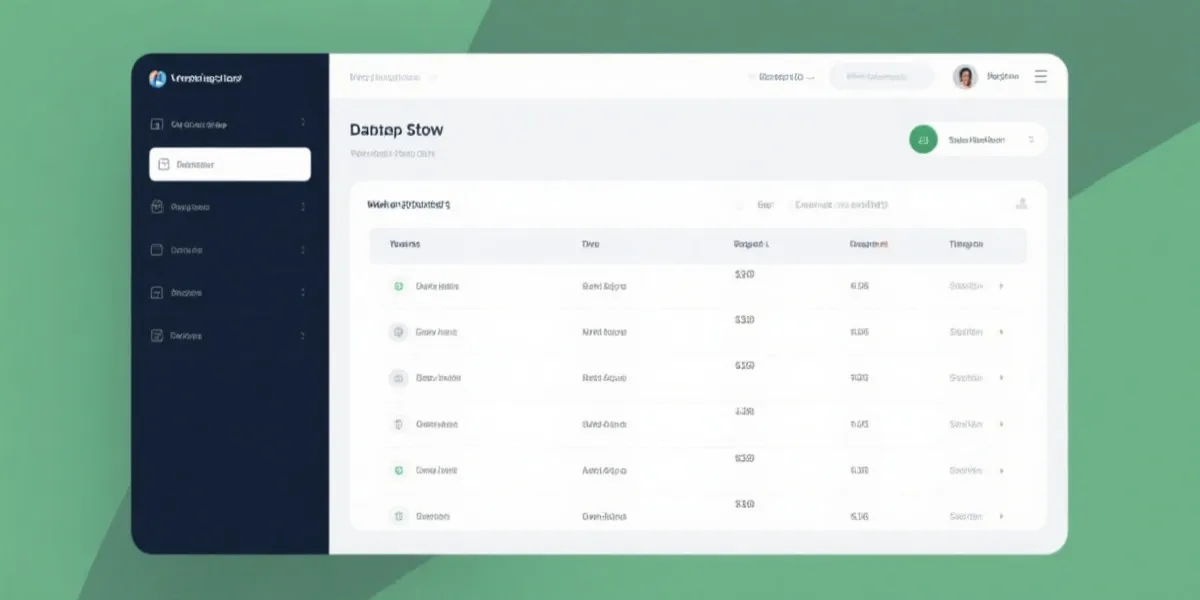The height and width of the screenshot is (600, 1200).
Task: Click the user avatar photo in the top bar
Action: 965,77
